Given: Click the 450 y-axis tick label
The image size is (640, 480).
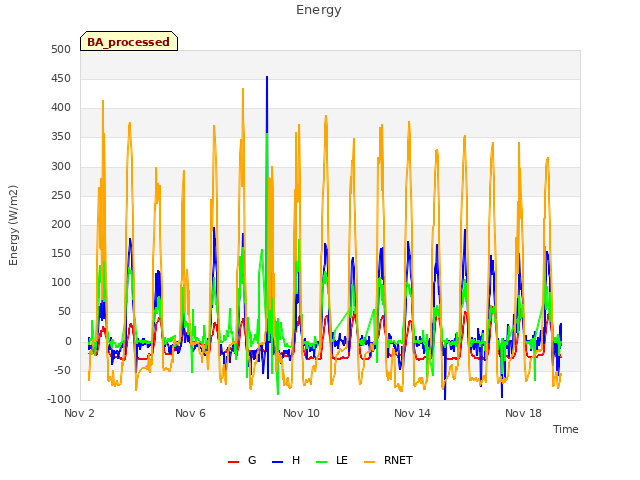Looking at the screenshot, I should [x=61, y=78].
